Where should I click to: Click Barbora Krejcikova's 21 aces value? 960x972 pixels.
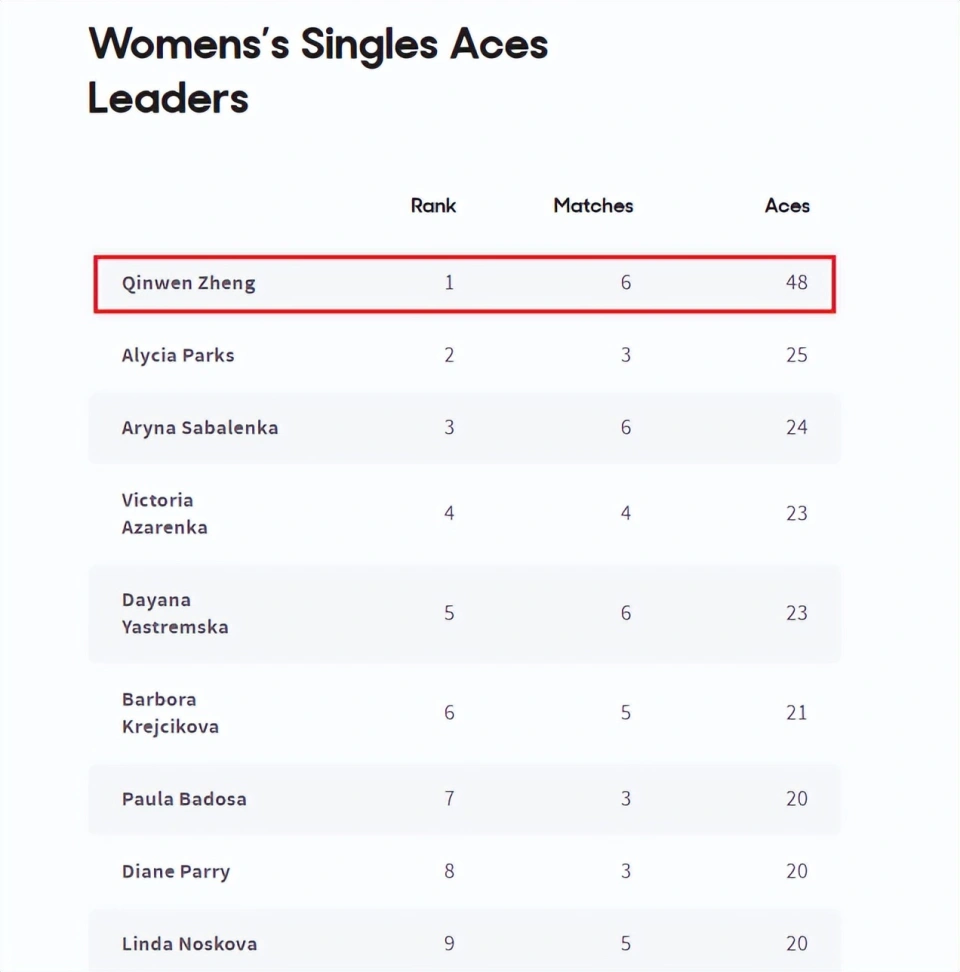tap(796, 713)
